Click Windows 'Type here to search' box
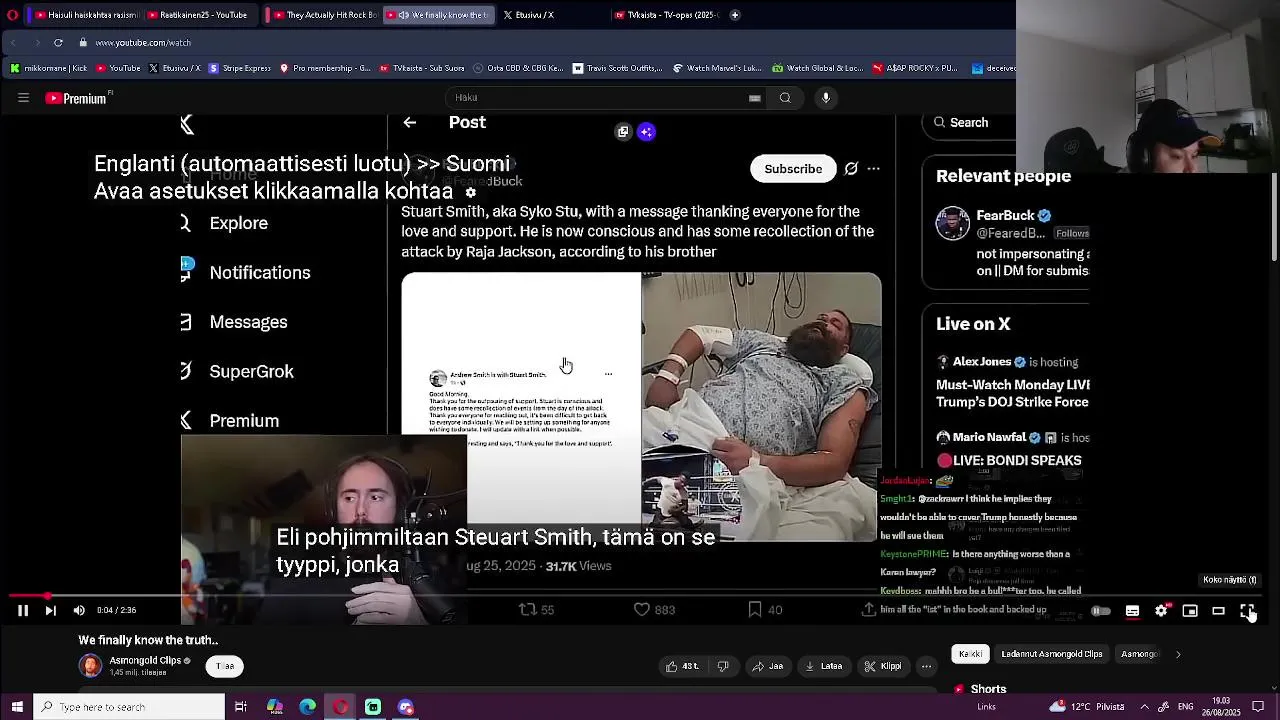This screenshot has height=720, width=1280. (129, 707)
